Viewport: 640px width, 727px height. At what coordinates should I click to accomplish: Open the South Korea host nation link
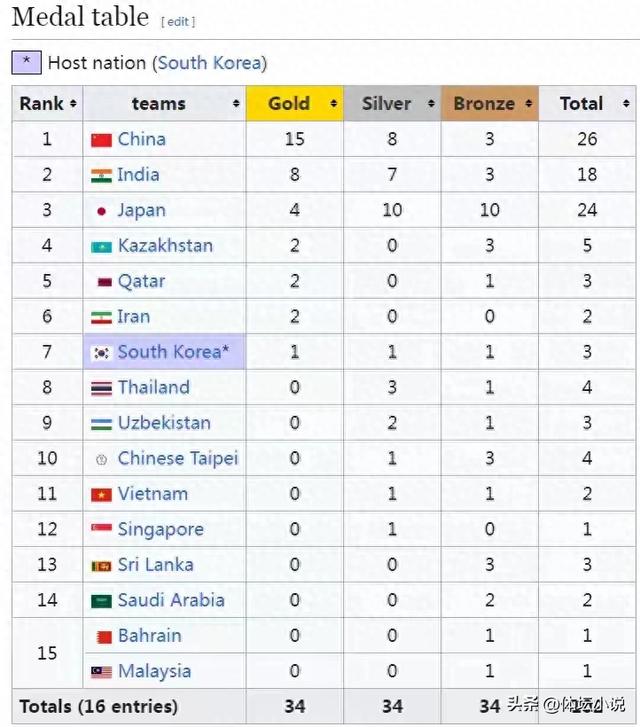click(x=210, y=63)
